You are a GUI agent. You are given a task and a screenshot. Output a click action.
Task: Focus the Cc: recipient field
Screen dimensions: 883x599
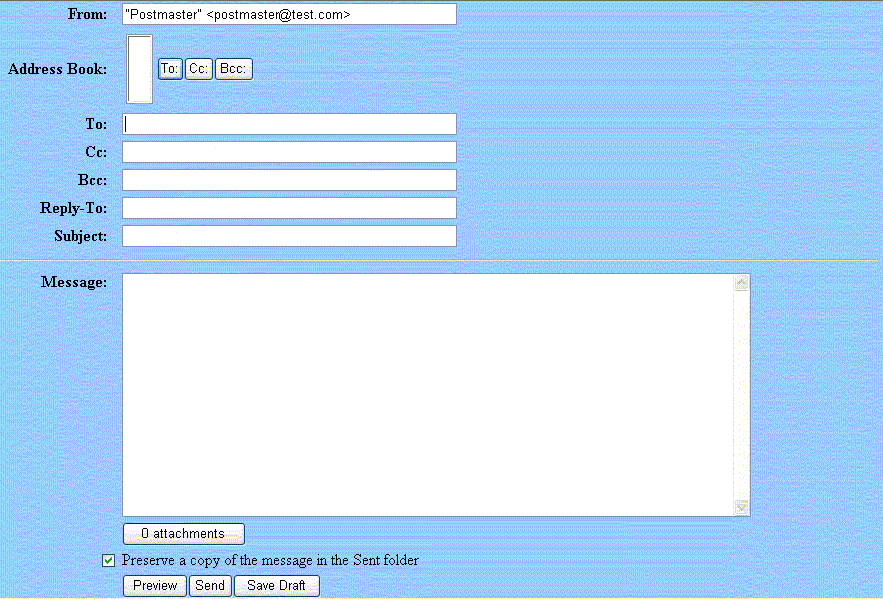(x=289, y=152)
